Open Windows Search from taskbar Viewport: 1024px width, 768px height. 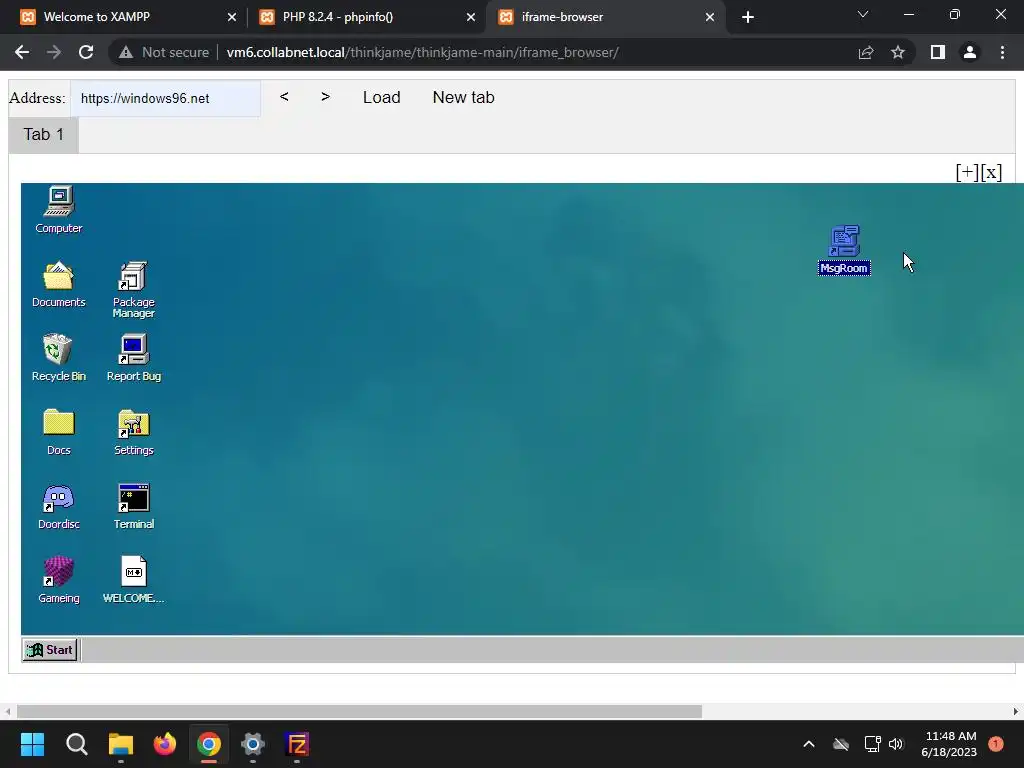(76, 744)
